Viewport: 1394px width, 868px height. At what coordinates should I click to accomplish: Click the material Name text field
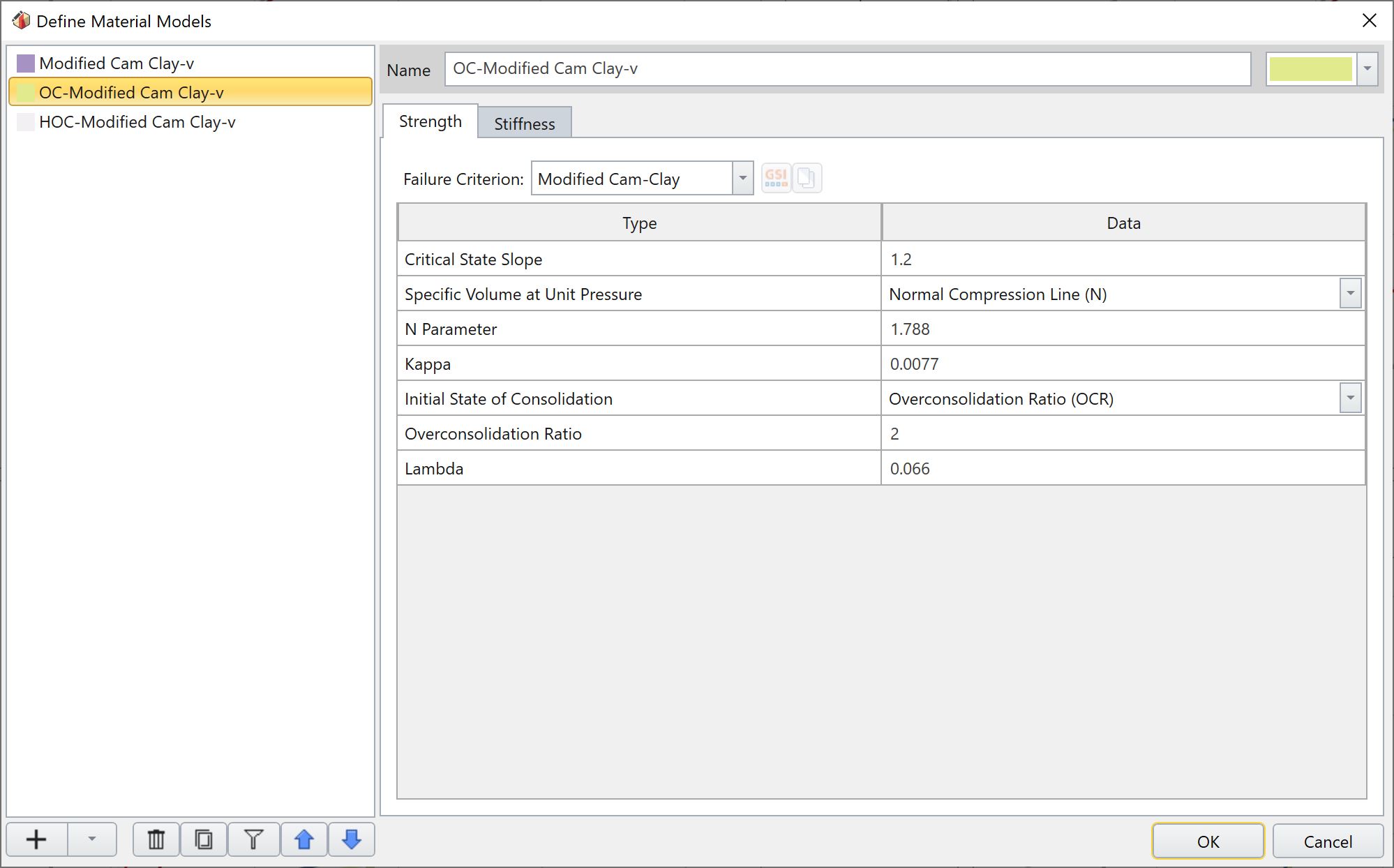(x=847, y=69)
